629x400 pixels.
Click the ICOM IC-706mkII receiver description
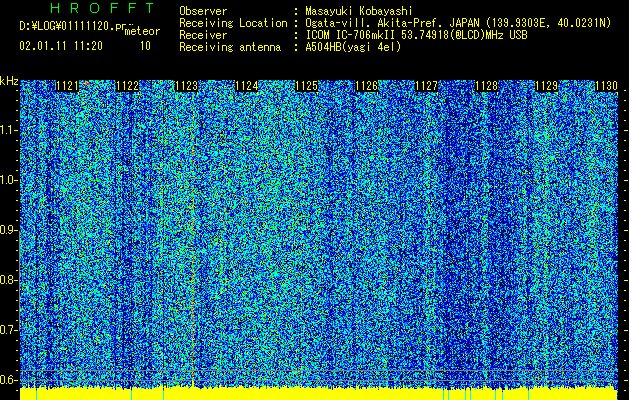pos(416,35)
